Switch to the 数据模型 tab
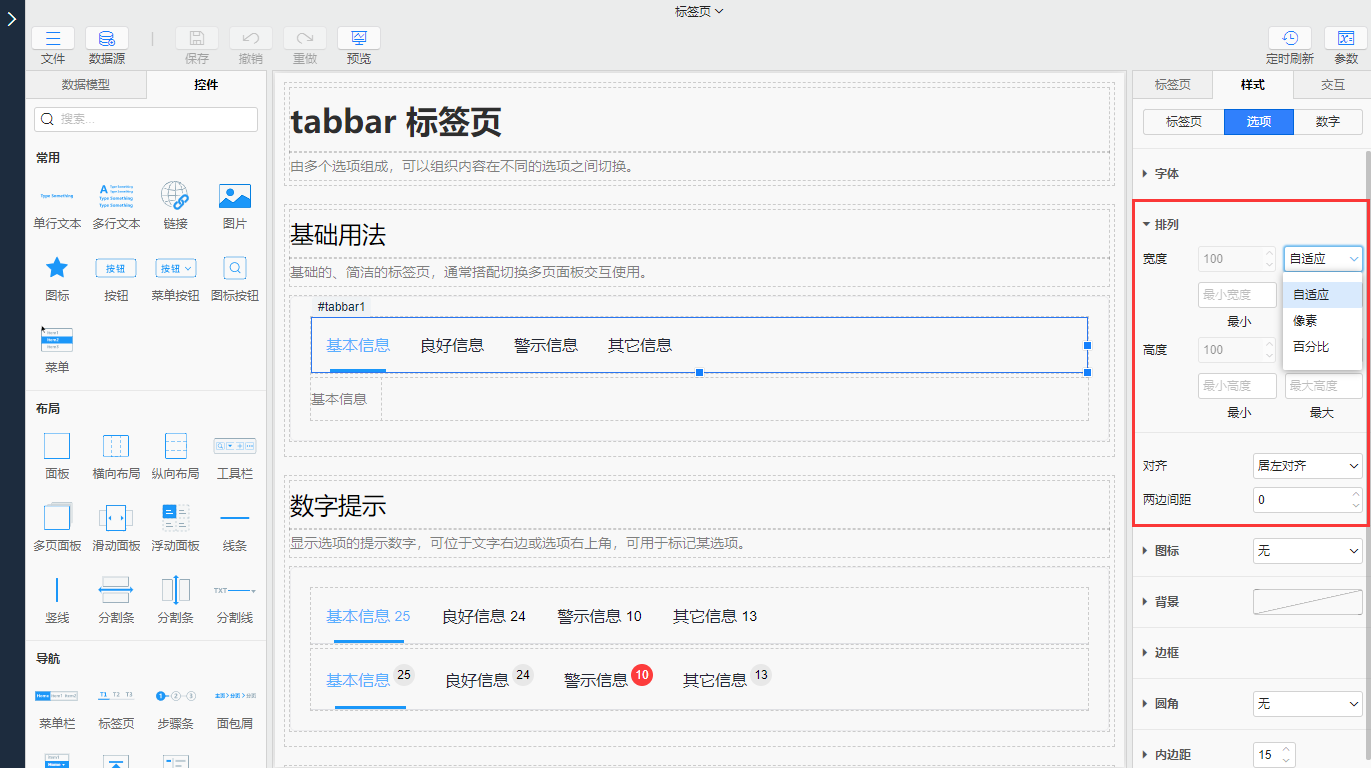Viewport: 1371px width, 768px height. click(x=86, y=85)
